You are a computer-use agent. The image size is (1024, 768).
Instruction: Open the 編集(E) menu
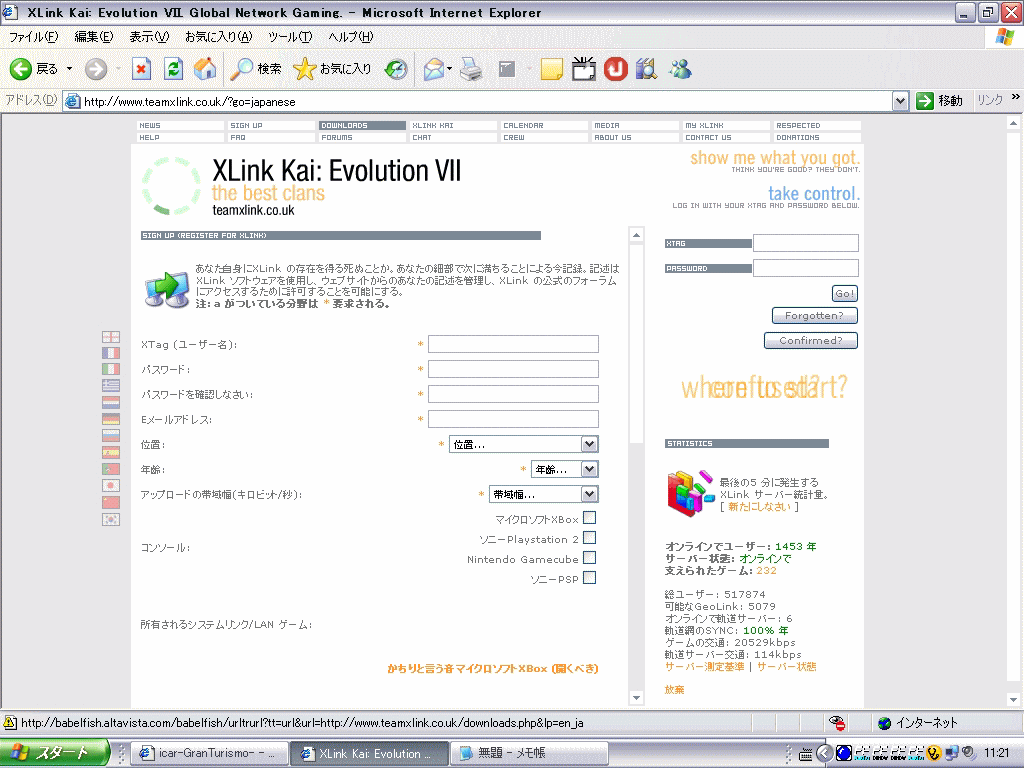pos(94,37)
